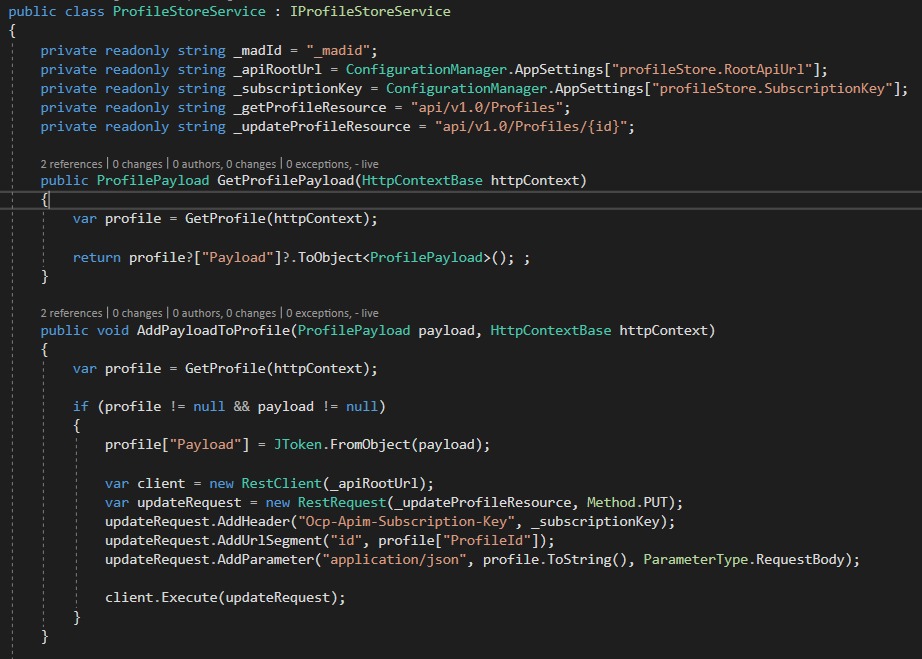Click the void keyword in AddPayloadToProfile signature
This screenshot has height=659, width=922.
tap(113, 330)
